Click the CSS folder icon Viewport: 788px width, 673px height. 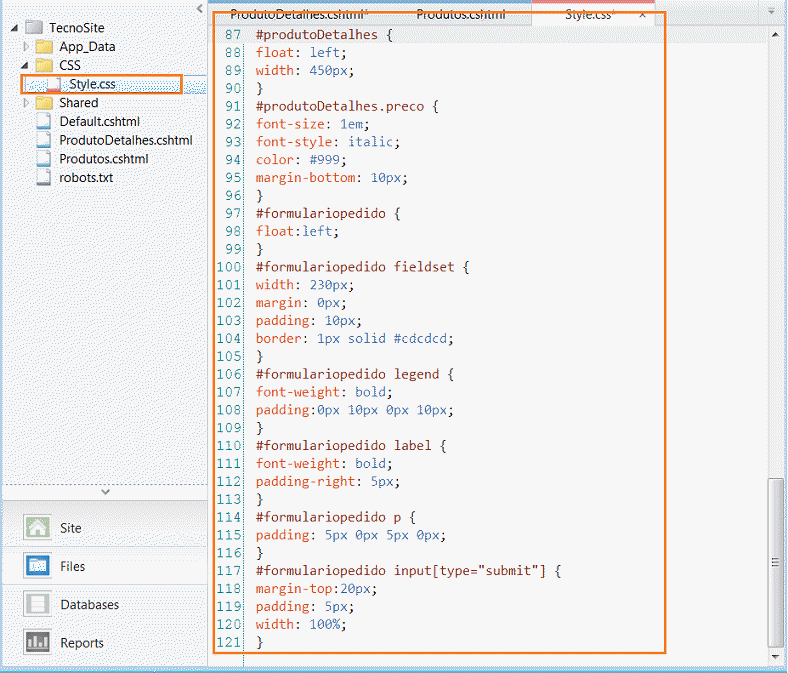(45, 65)
